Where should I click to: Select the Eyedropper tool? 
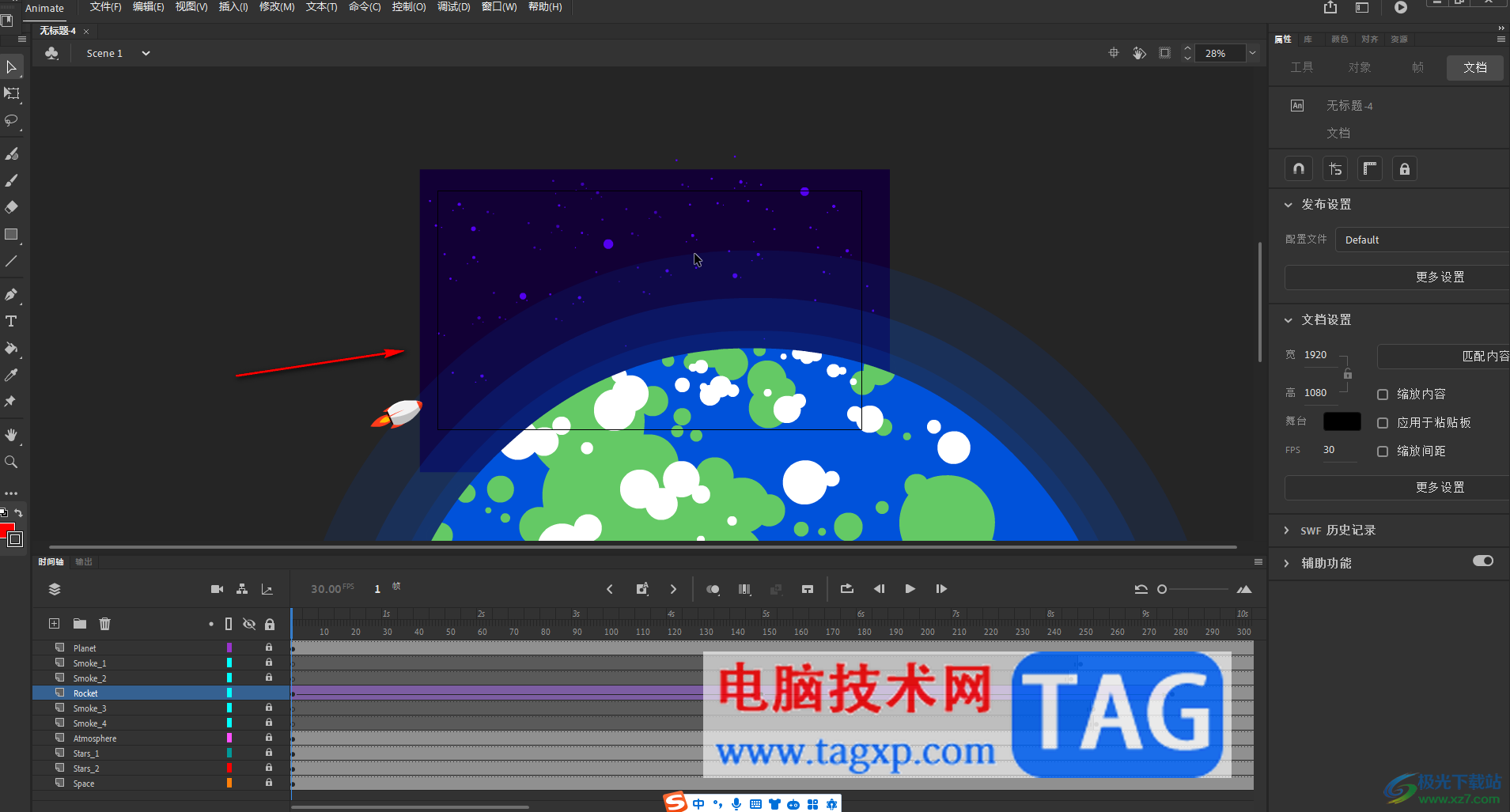coord(11,375)
